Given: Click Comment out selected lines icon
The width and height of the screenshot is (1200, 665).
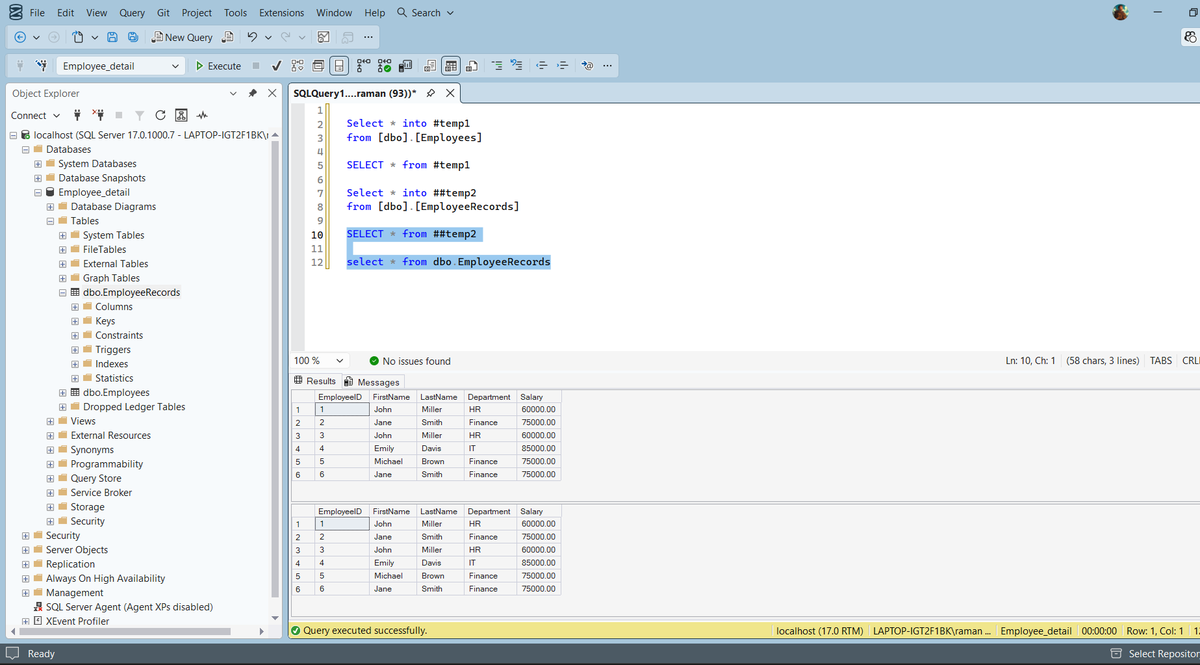Looking at the screenshot, I should (497, 66).
